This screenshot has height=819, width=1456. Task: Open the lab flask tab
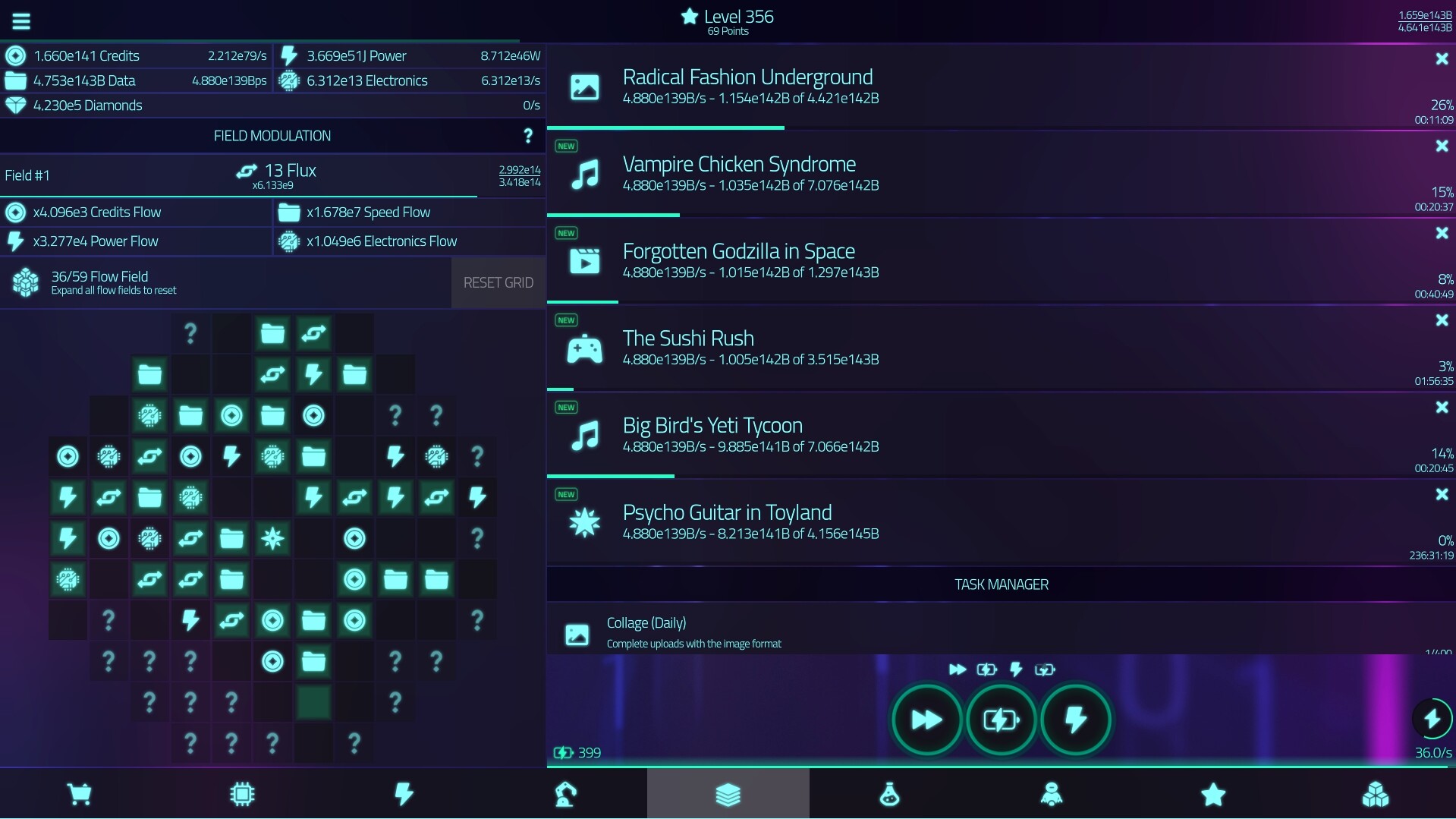coord(889,794)
